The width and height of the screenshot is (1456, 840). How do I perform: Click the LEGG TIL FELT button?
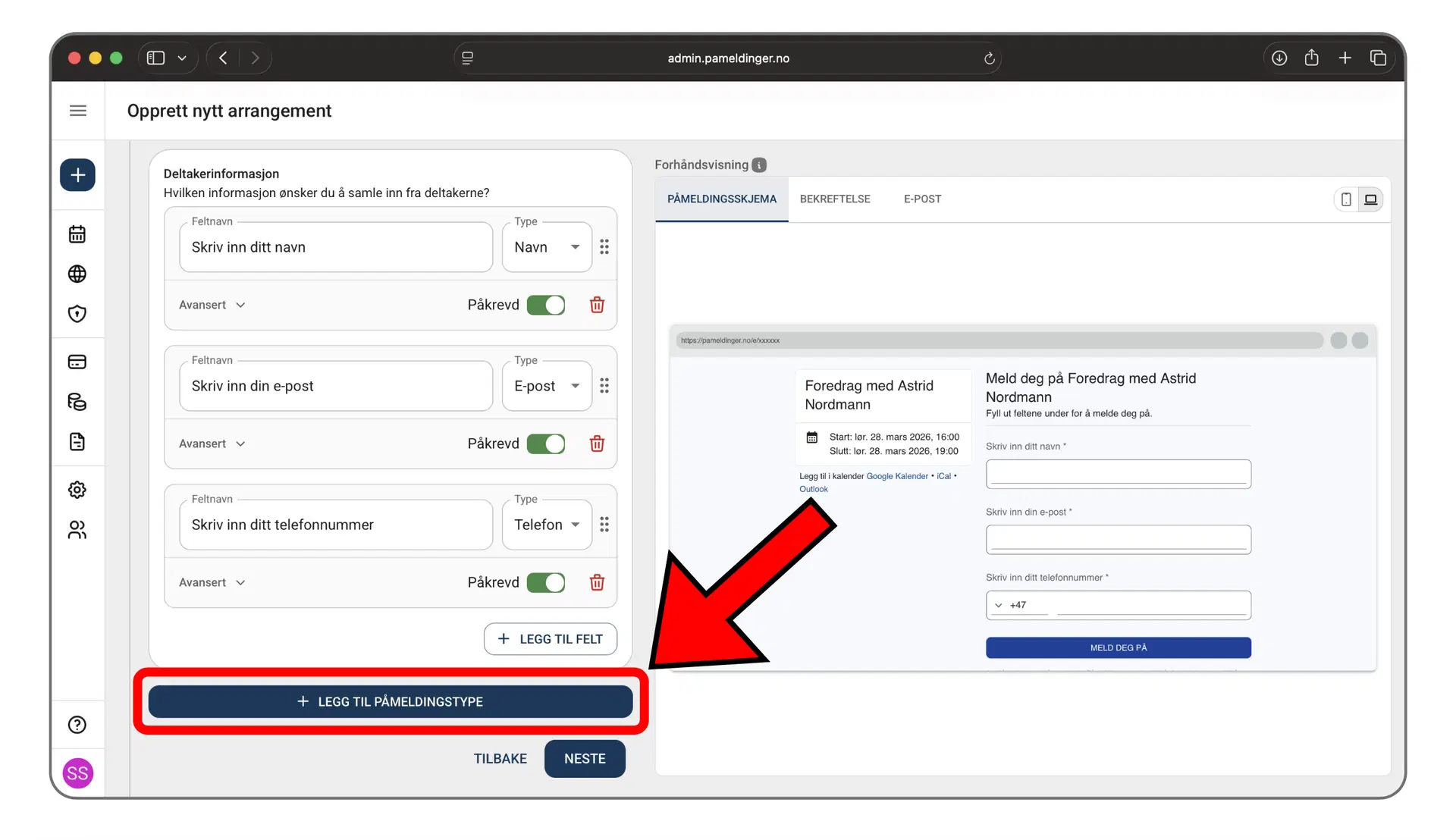(551, 639)
